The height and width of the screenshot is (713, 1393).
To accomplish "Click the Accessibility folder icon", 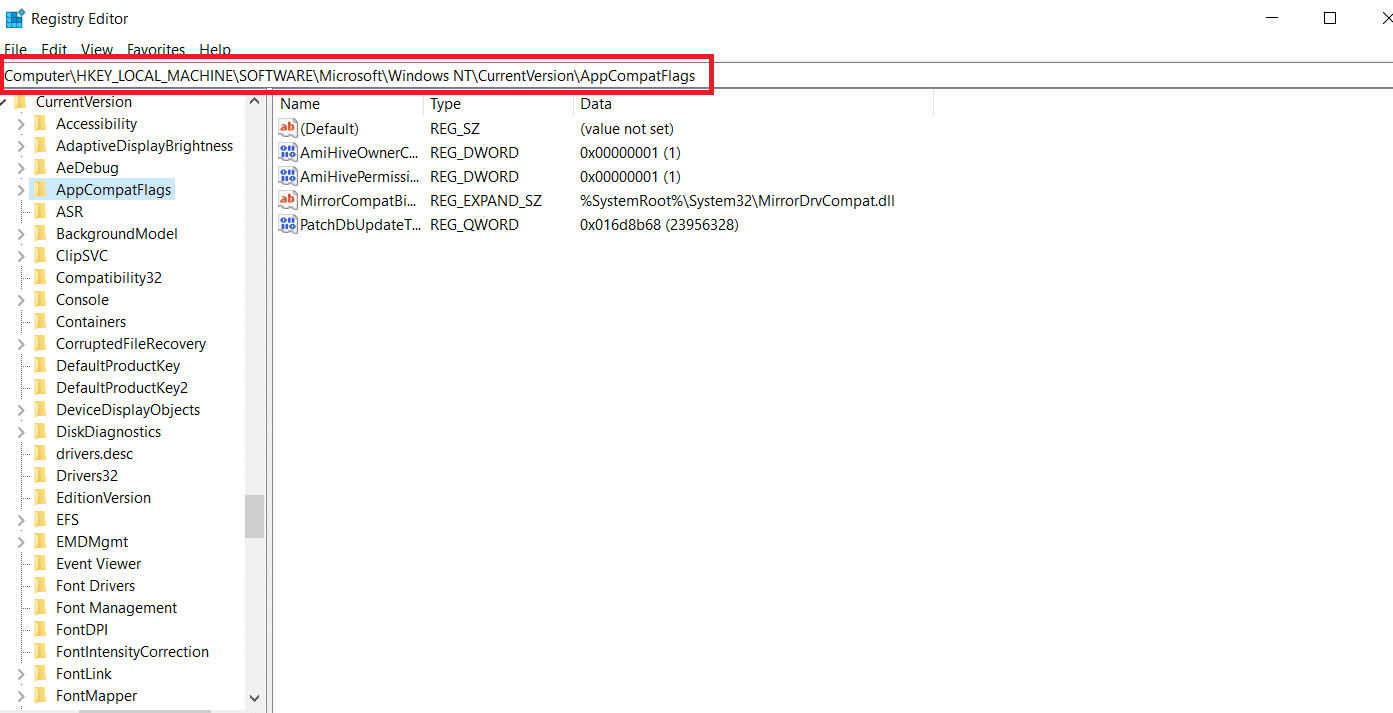I will 40,123.
